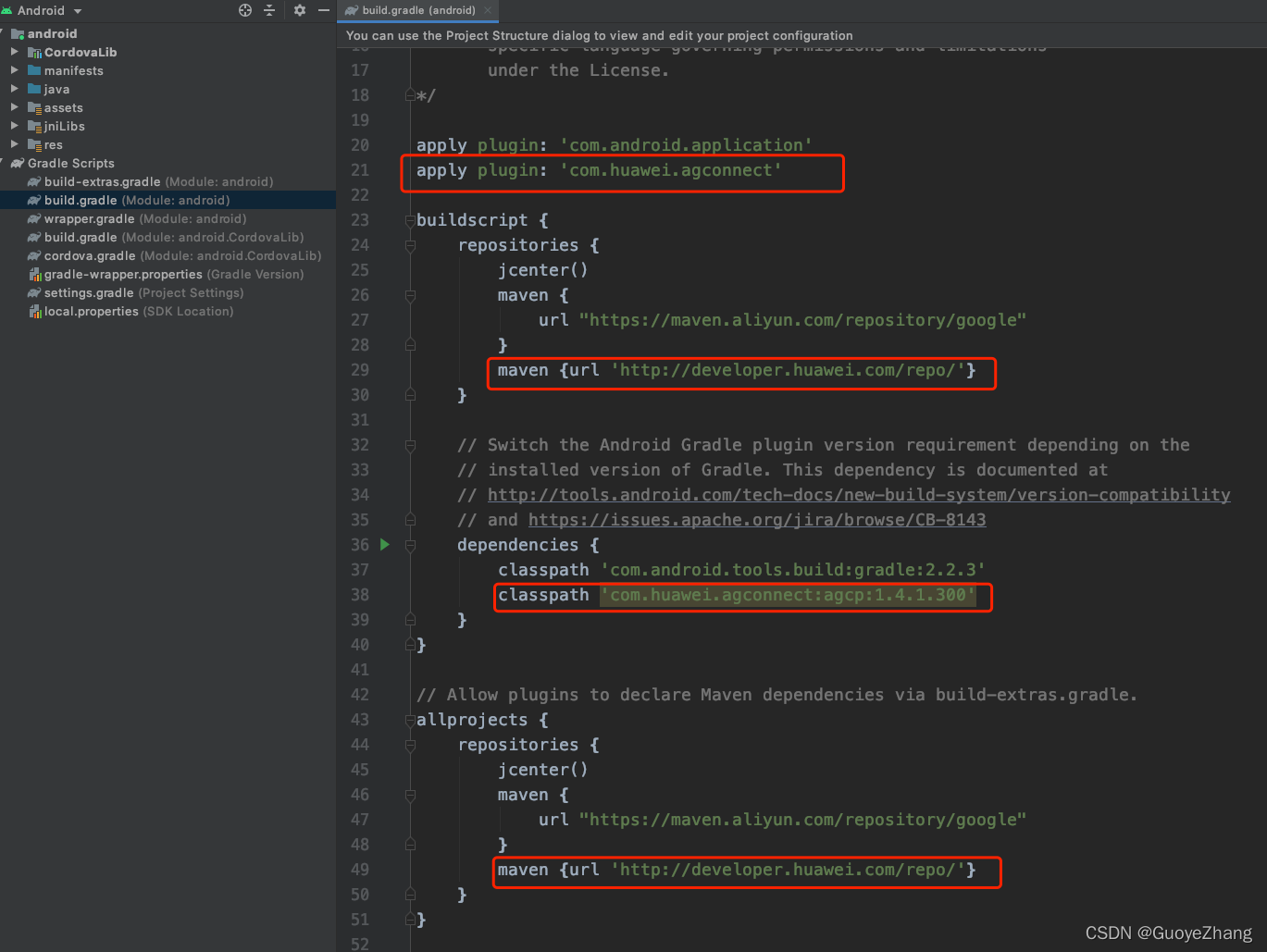The width and height of the screenshot is (1267, 952).
Task: Click the green run arrow at line 36
Action: point(385,544)
